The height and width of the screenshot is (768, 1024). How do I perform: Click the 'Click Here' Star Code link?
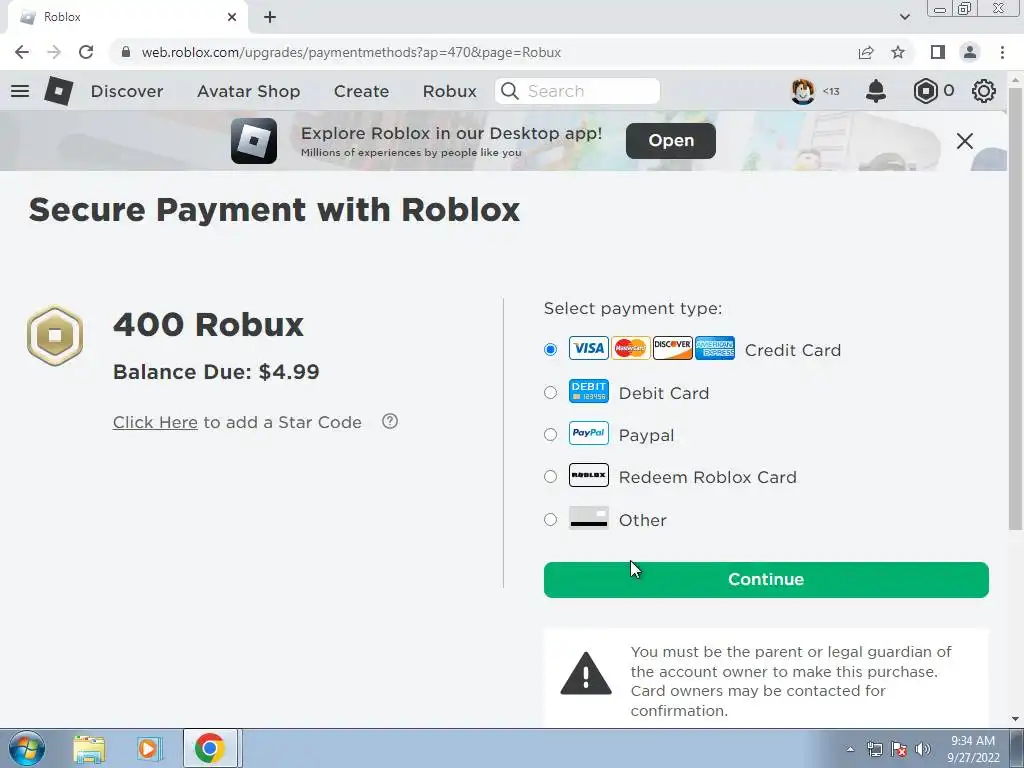click(x=155, y=422)
